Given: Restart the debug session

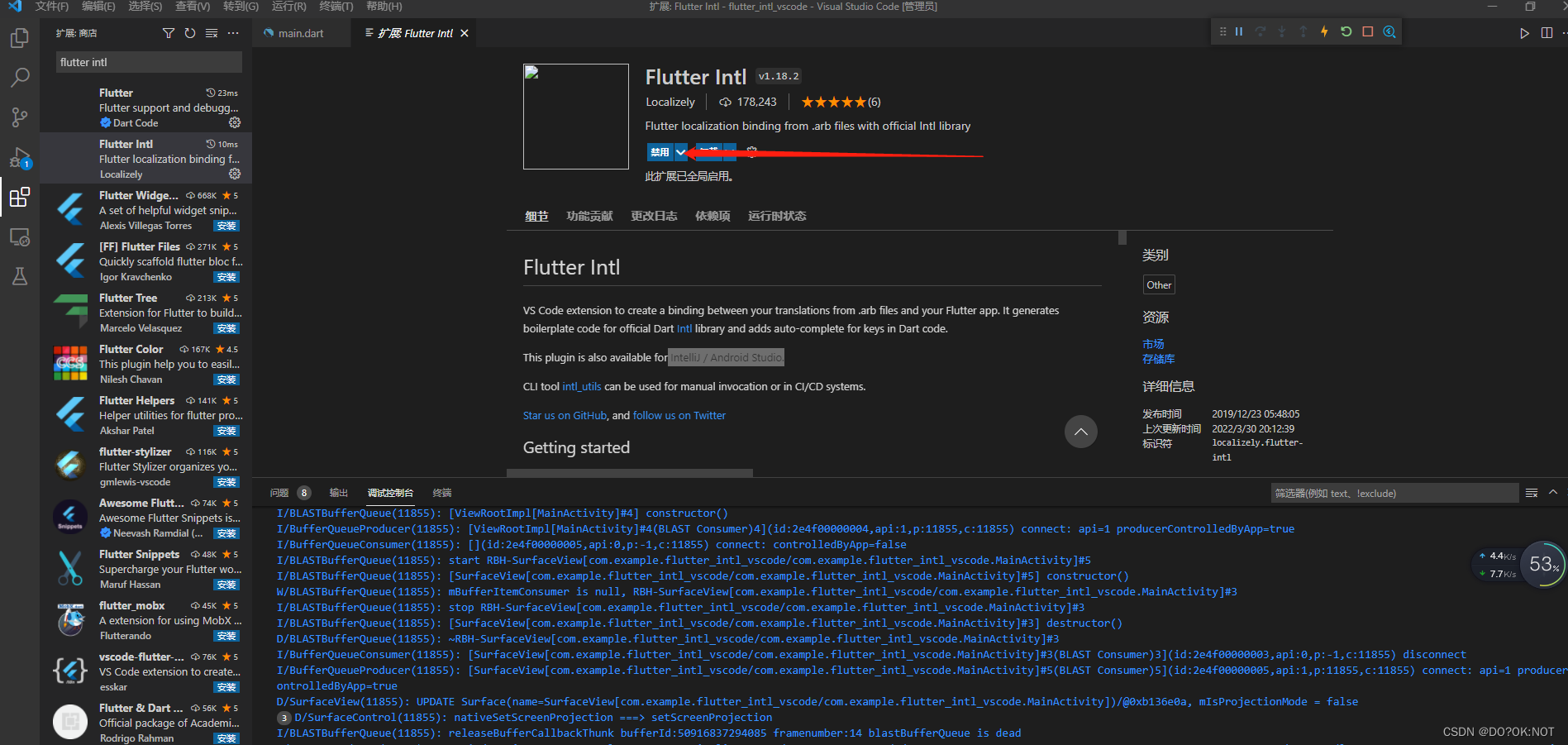Looking at the screenshot, I should tap(1346, 31).
